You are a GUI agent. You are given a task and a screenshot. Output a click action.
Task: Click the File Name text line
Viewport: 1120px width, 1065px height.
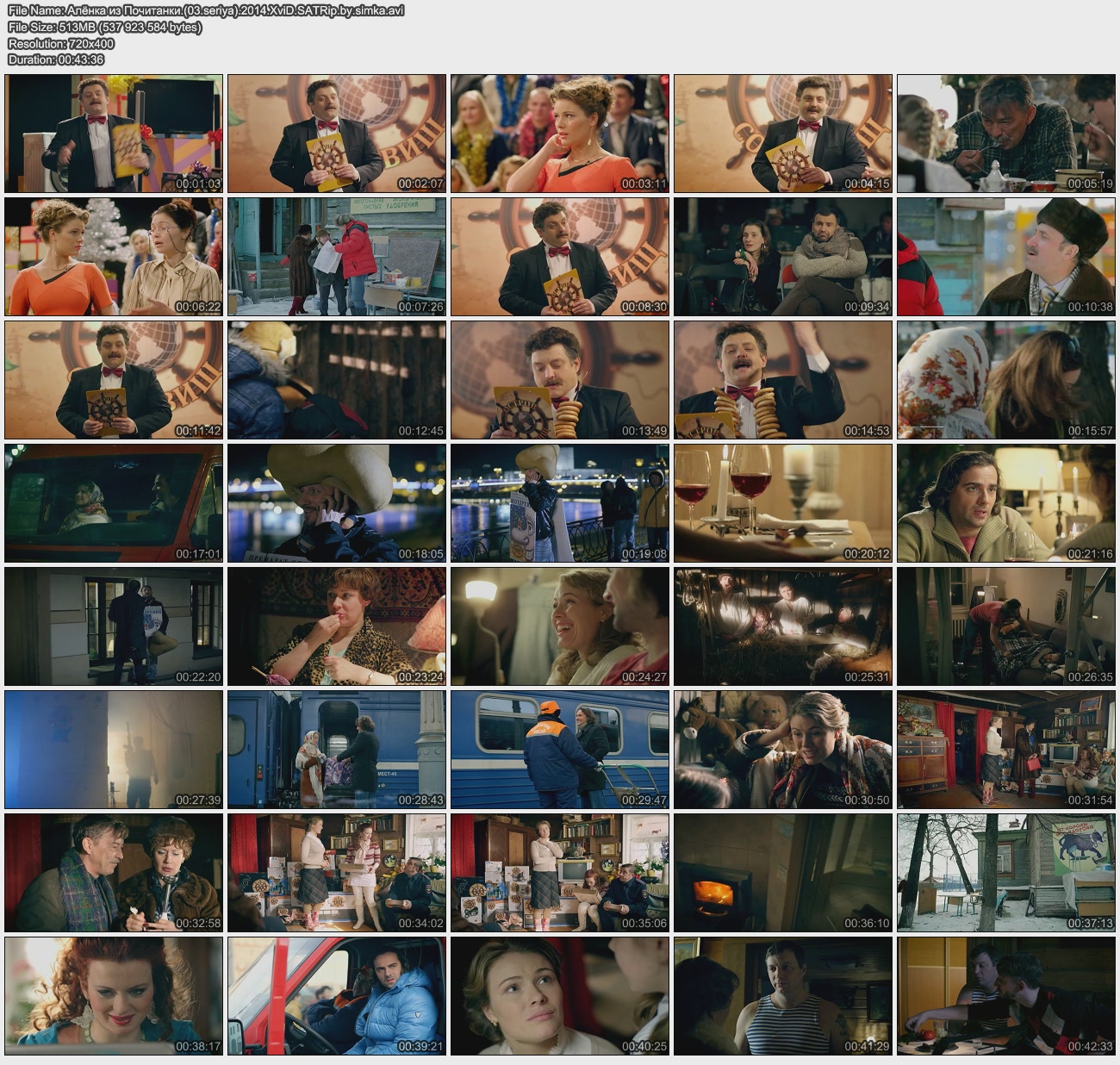pyautogui.click(x=206, y=10)
